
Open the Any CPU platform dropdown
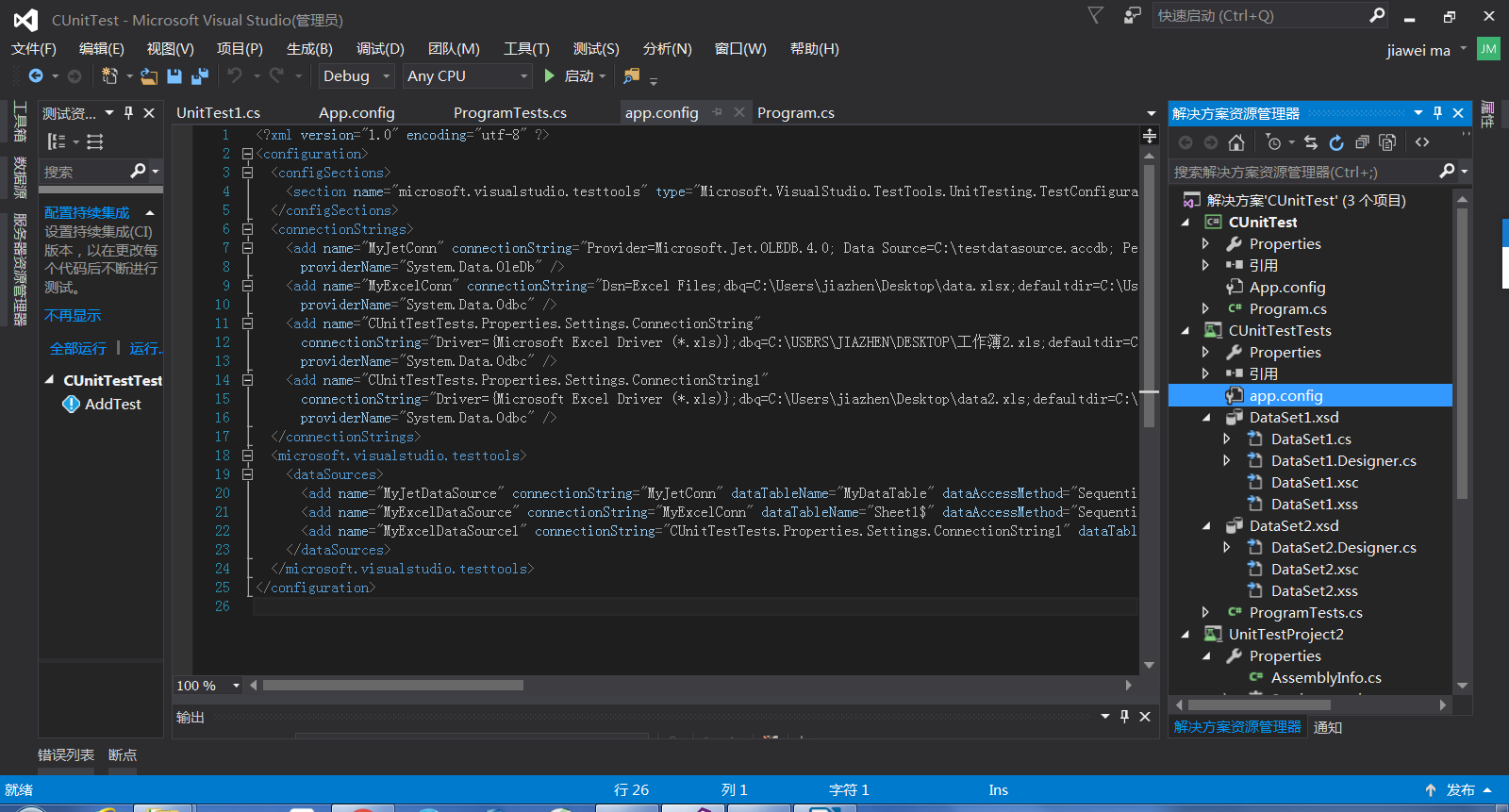[x=469, y=75]
